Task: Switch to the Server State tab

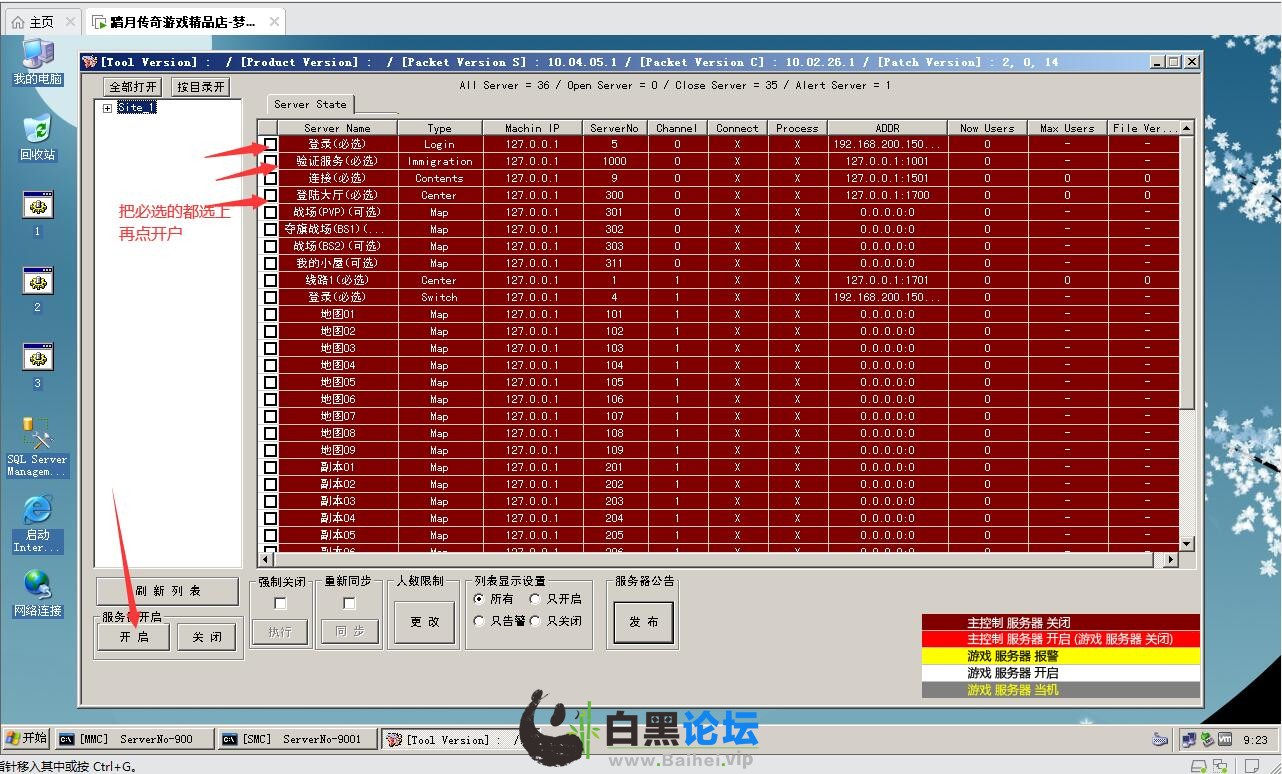Action: (x=310, y=104)
